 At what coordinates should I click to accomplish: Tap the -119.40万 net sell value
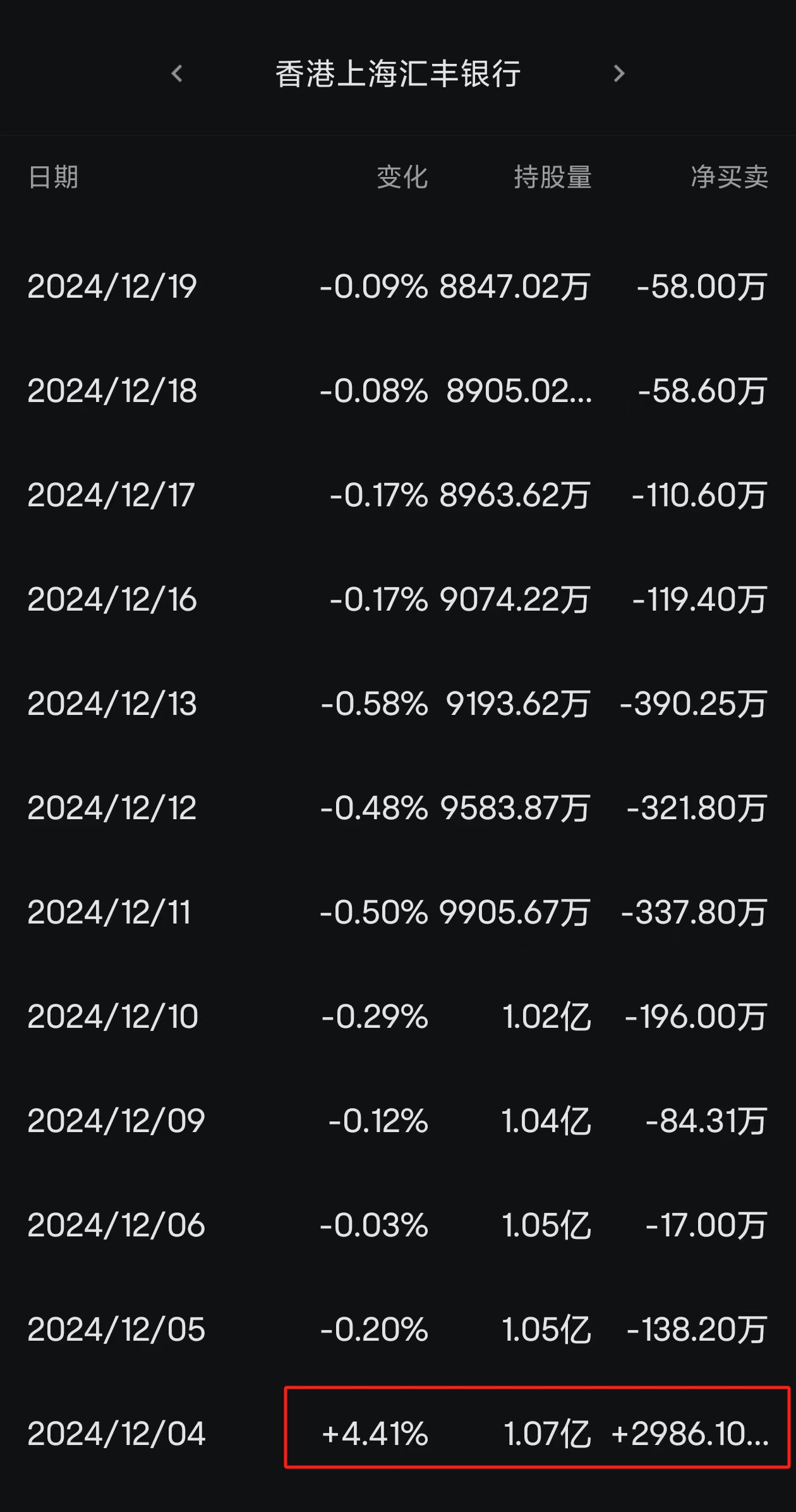700,600
